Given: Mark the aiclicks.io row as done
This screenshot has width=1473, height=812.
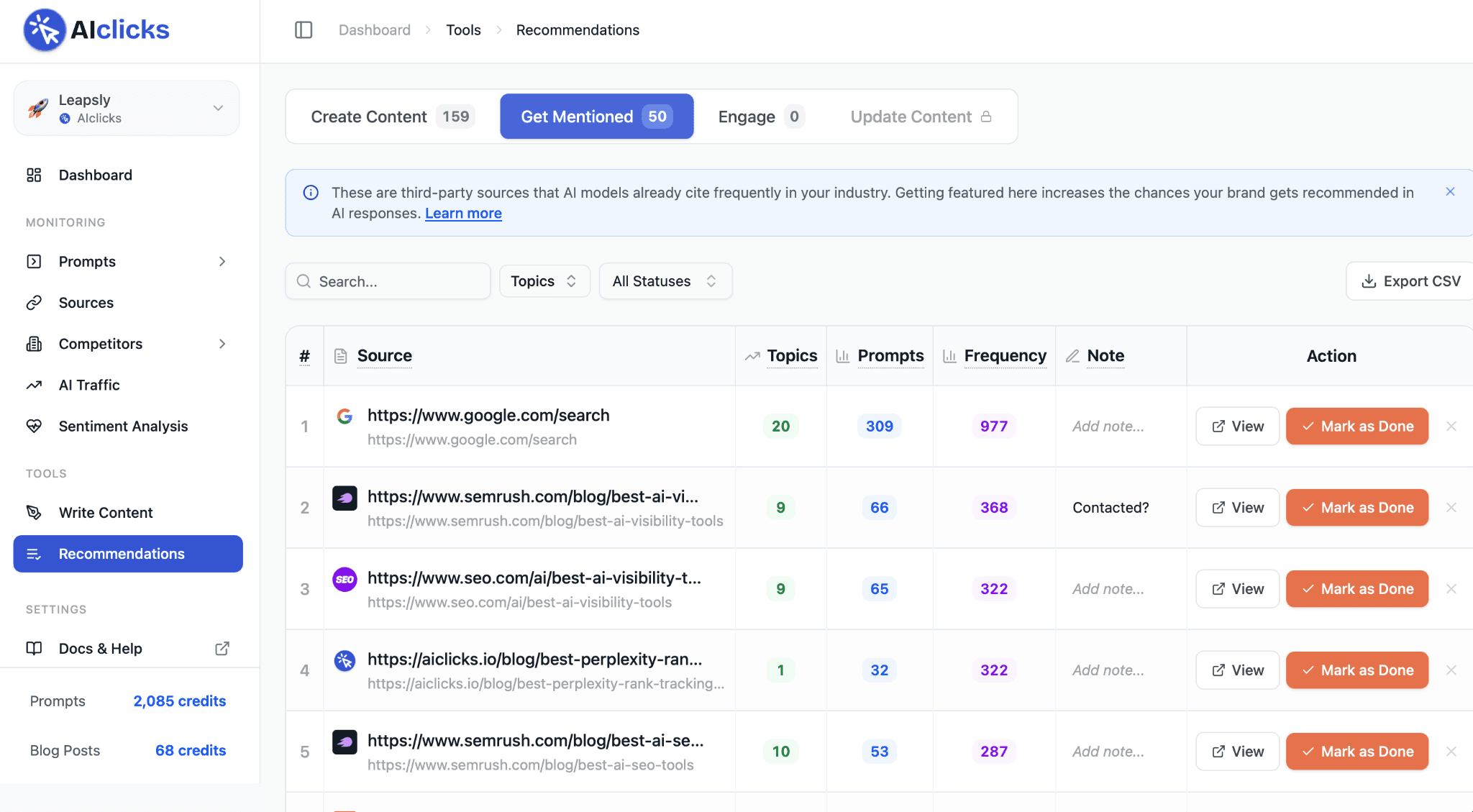Looking at the screenshot, I should coord(1357,670).
